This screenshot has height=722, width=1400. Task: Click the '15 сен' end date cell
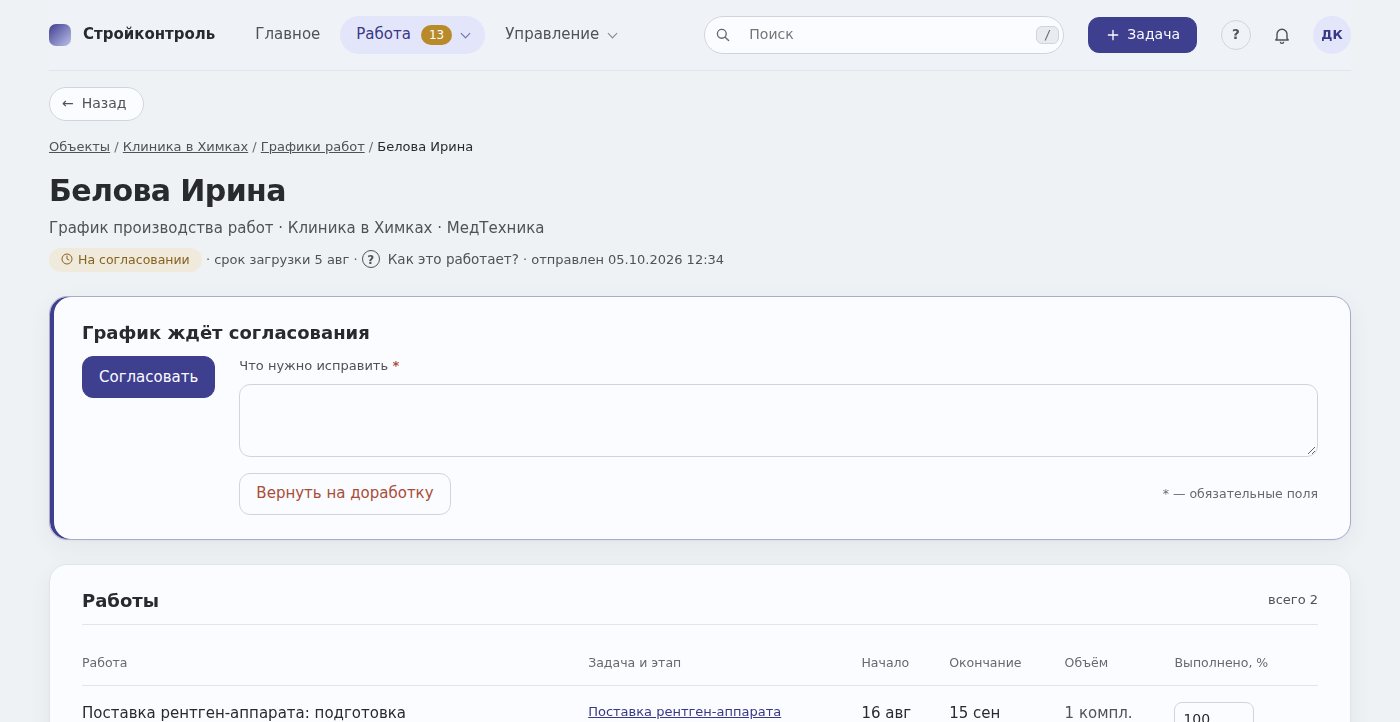[974, 713]
